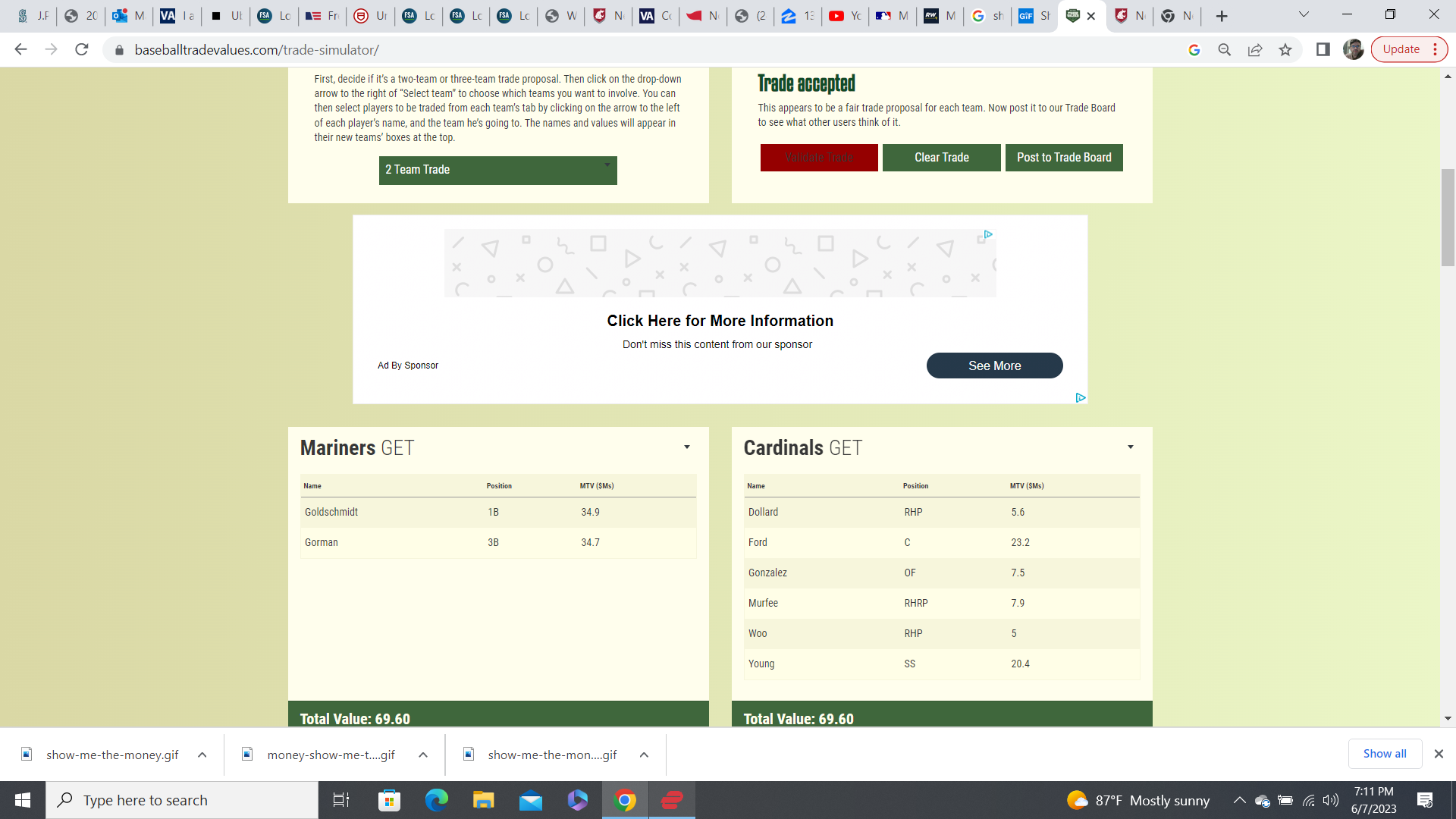Open the Mail app in taskbar
The image size is (1456, 819).
531,800
